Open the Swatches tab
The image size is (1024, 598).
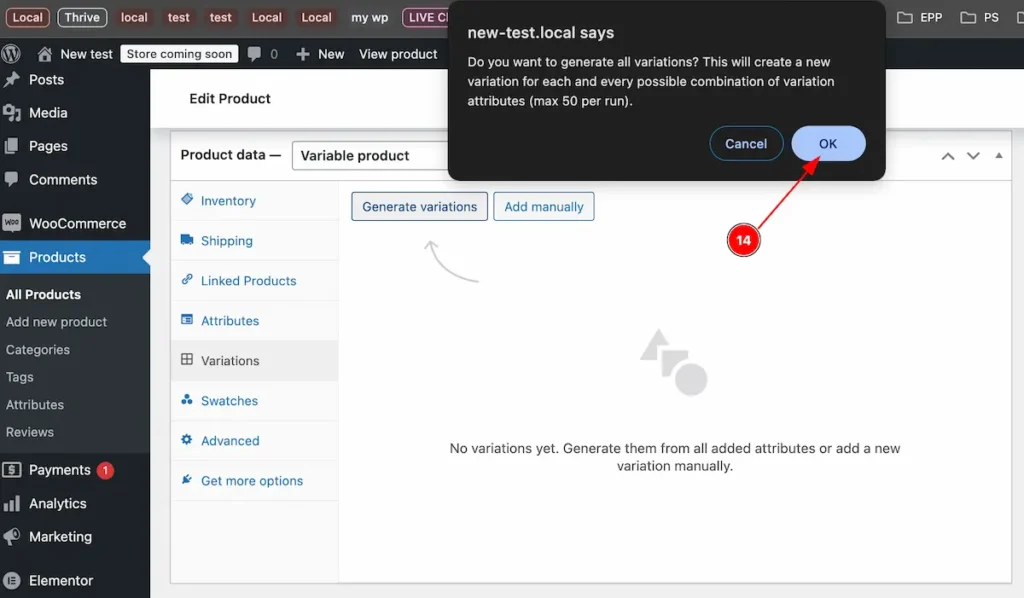(255, 401)
